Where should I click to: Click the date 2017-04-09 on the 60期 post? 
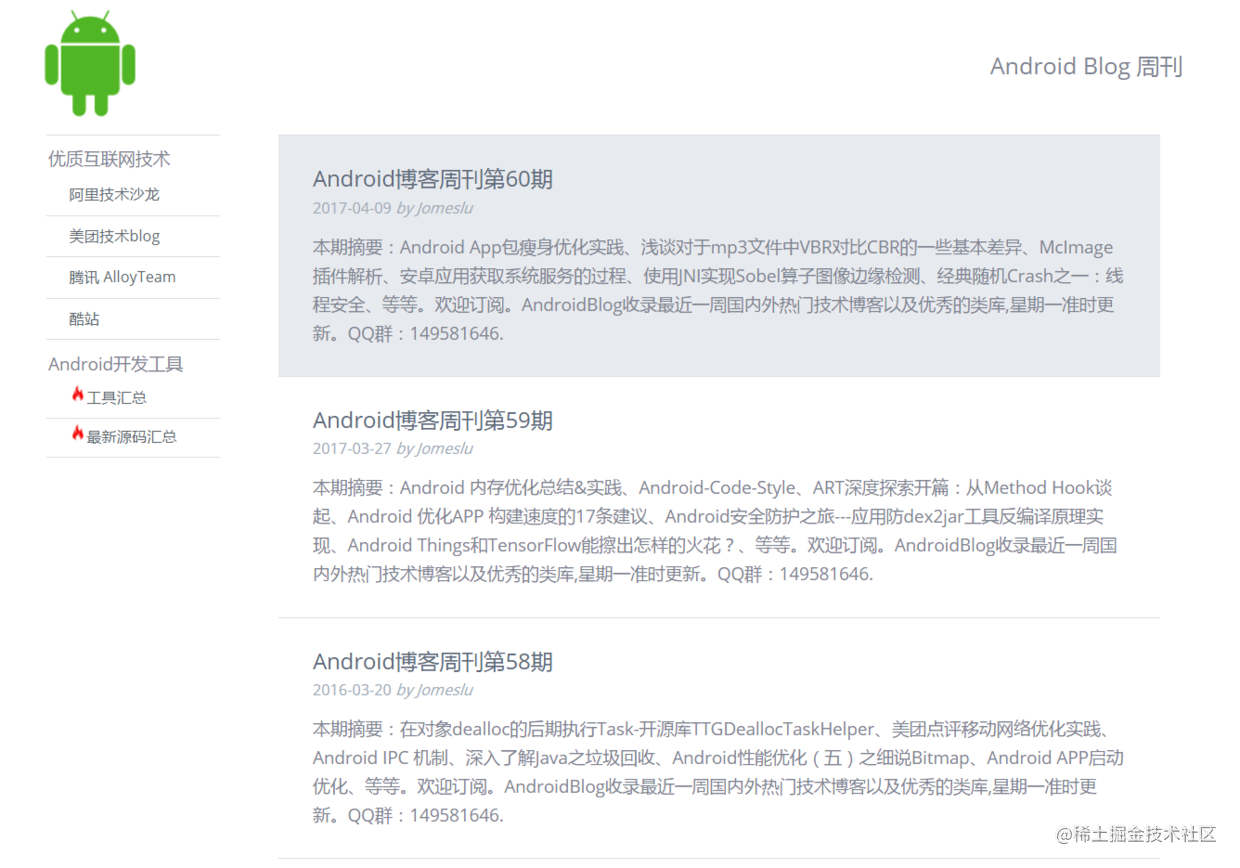[x=352, y=208]
